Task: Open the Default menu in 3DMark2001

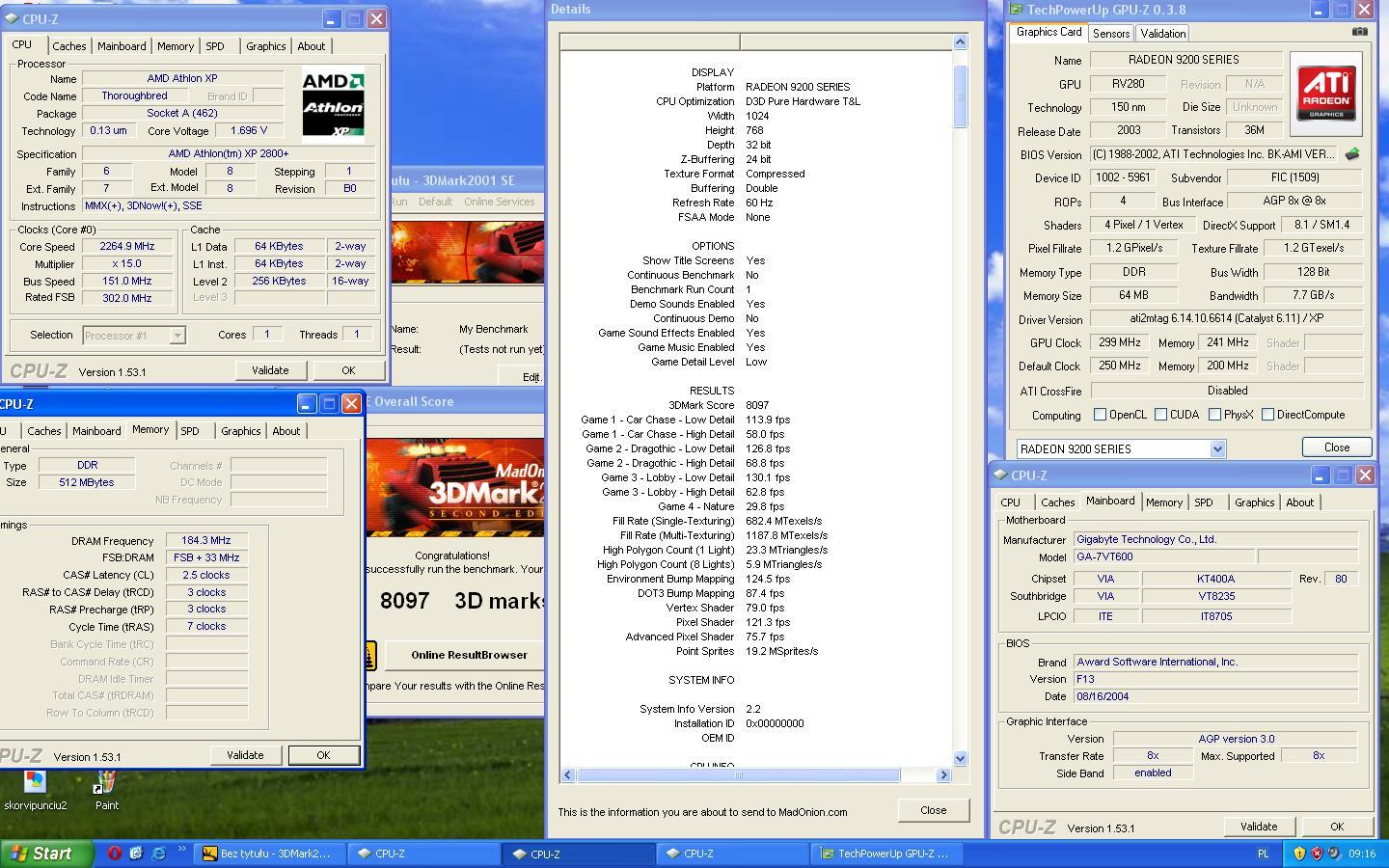Action: [435, 202]
